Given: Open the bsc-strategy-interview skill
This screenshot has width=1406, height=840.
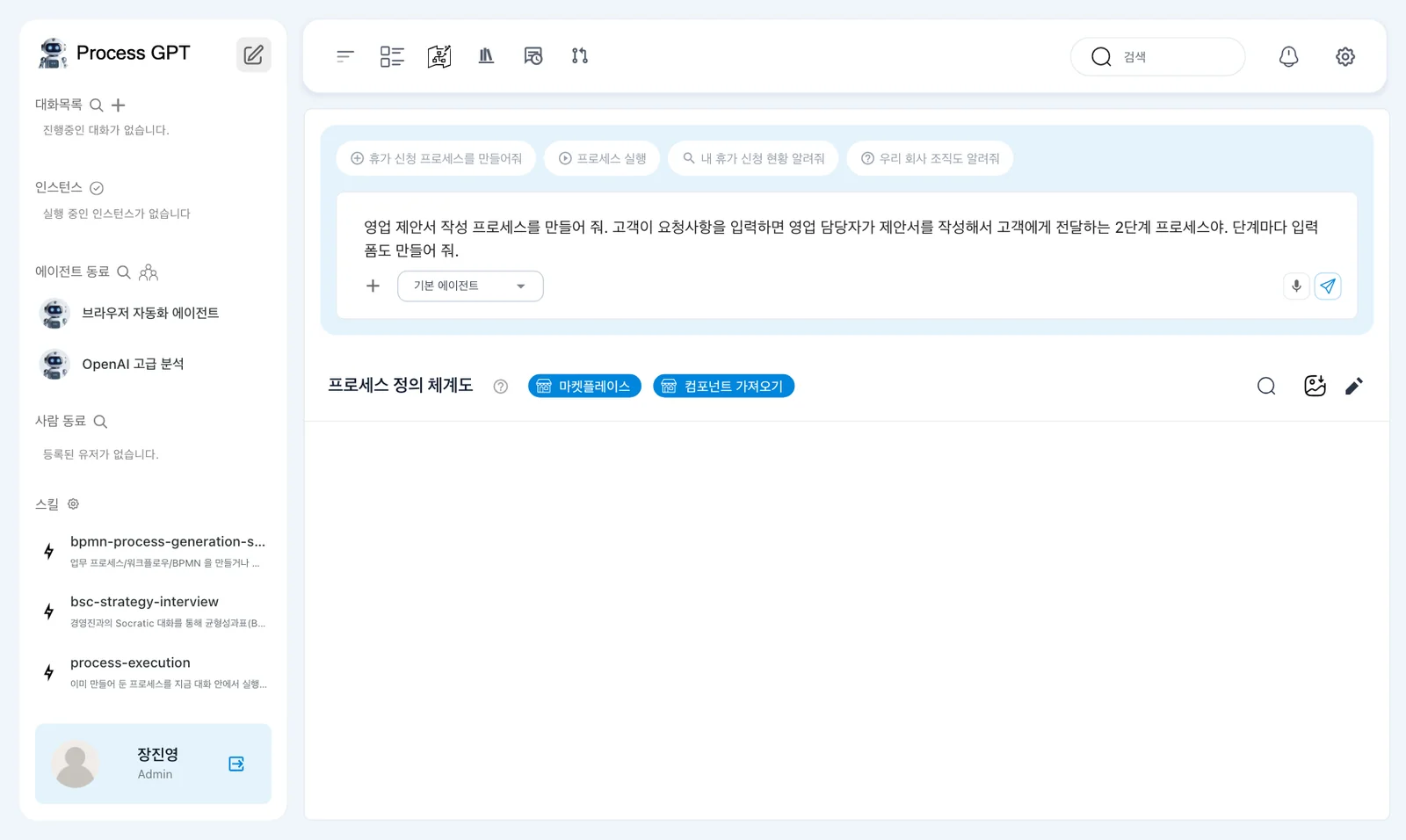Looking at the screenshot, I should [153, 612].
